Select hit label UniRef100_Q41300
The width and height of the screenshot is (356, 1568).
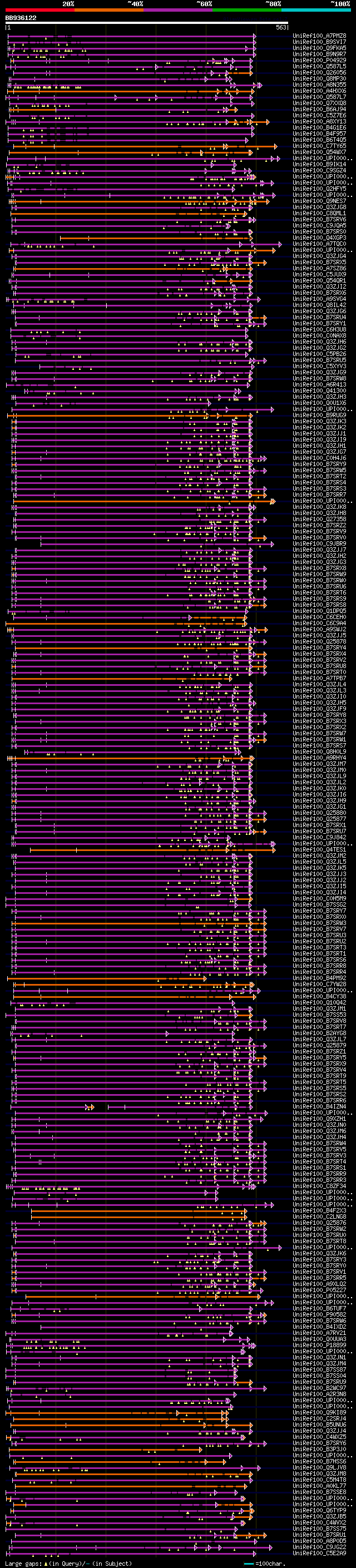click(x=319, y=391)
